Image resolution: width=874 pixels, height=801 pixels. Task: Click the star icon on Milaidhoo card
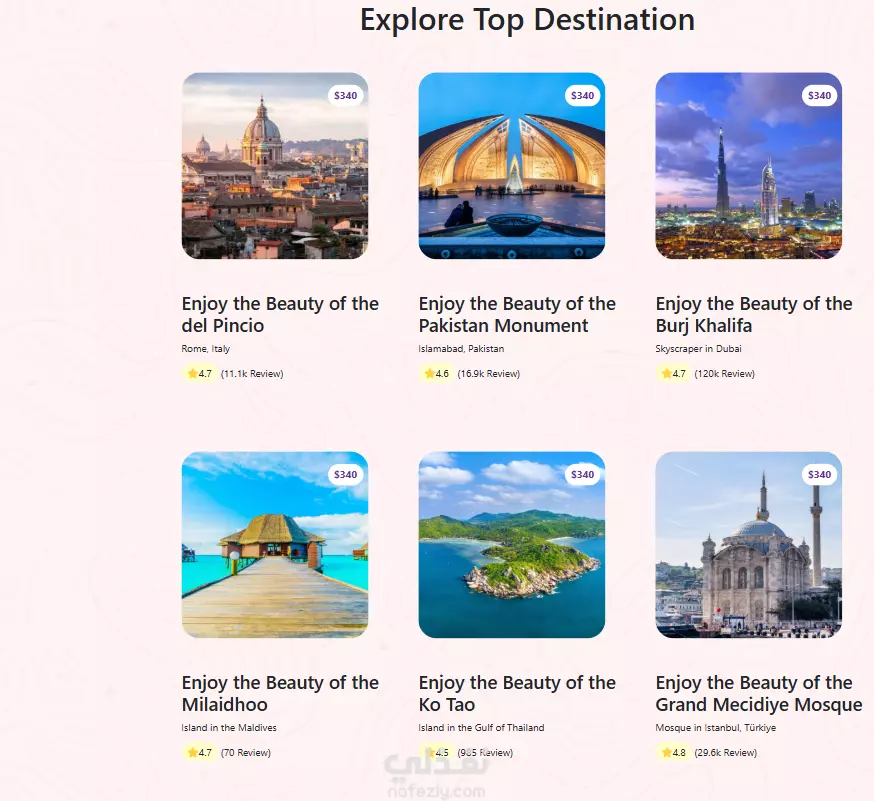coord(193,753)
